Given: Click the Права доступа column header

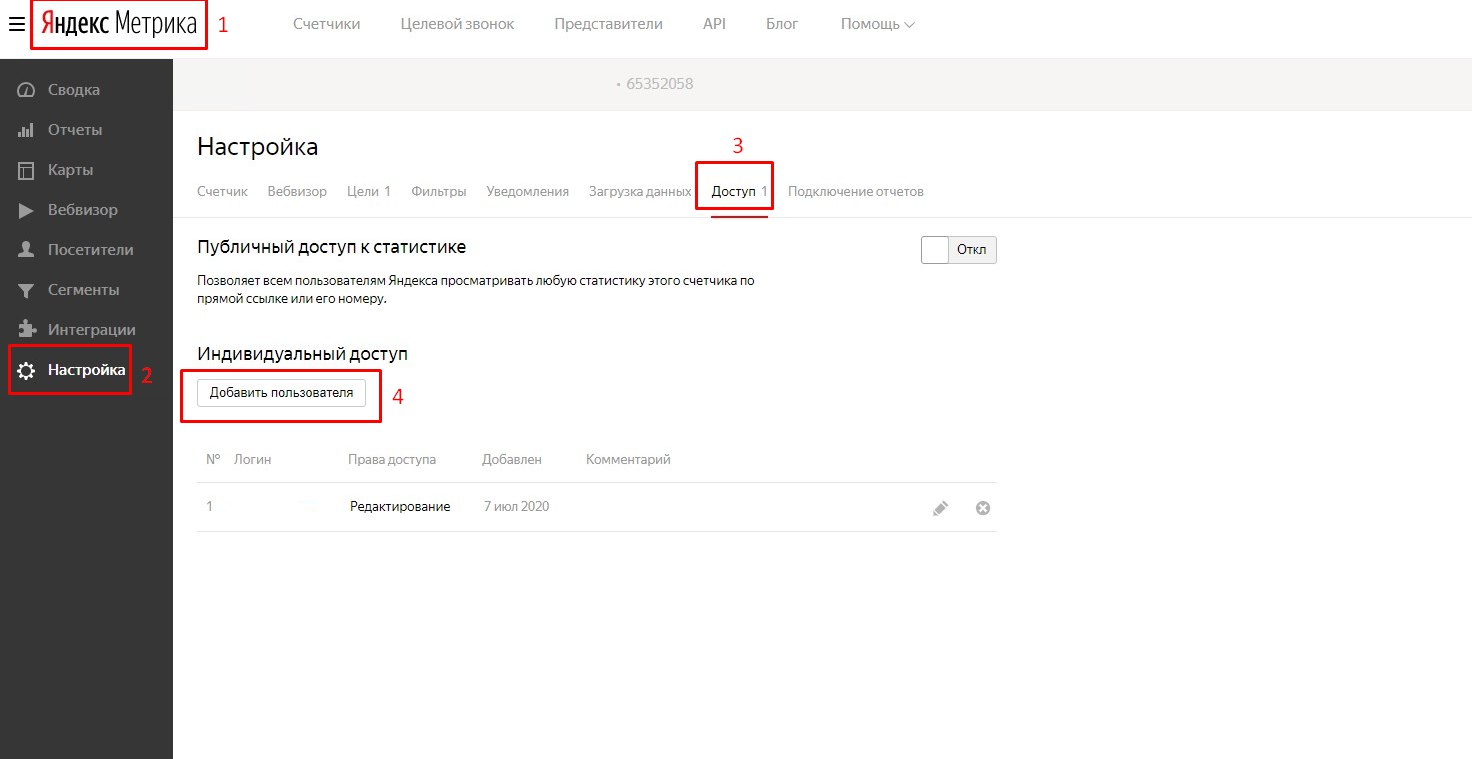Looking at the screenshot, I should 392,460.
